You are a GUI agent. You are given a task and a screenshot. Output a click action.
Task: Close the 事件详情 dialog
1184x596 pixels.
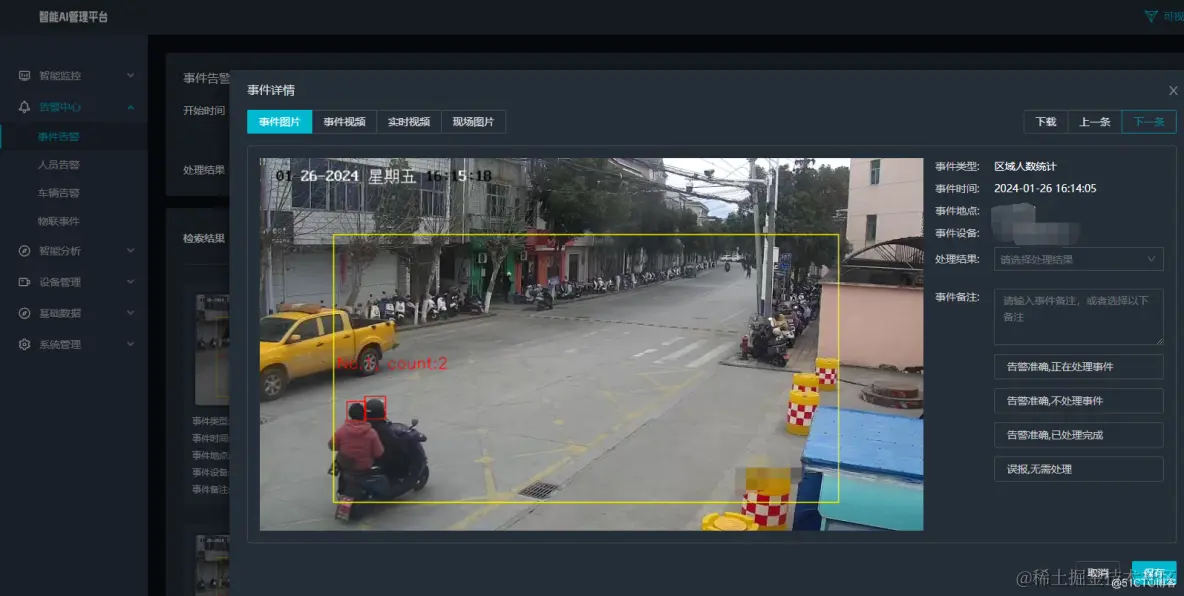tap(1173, 91)
